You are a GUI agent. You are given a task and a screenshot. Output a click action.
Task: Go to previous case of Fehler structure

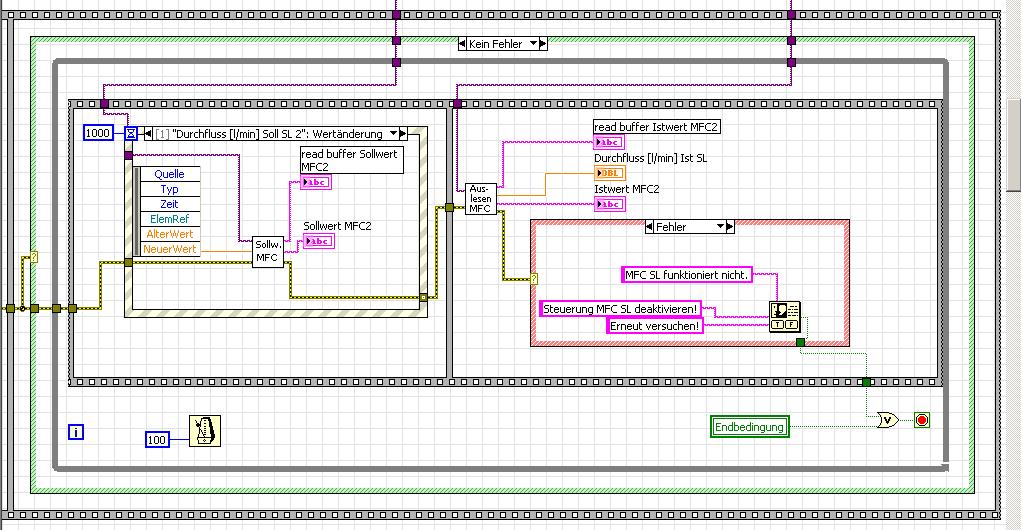(x=649, y=227)
